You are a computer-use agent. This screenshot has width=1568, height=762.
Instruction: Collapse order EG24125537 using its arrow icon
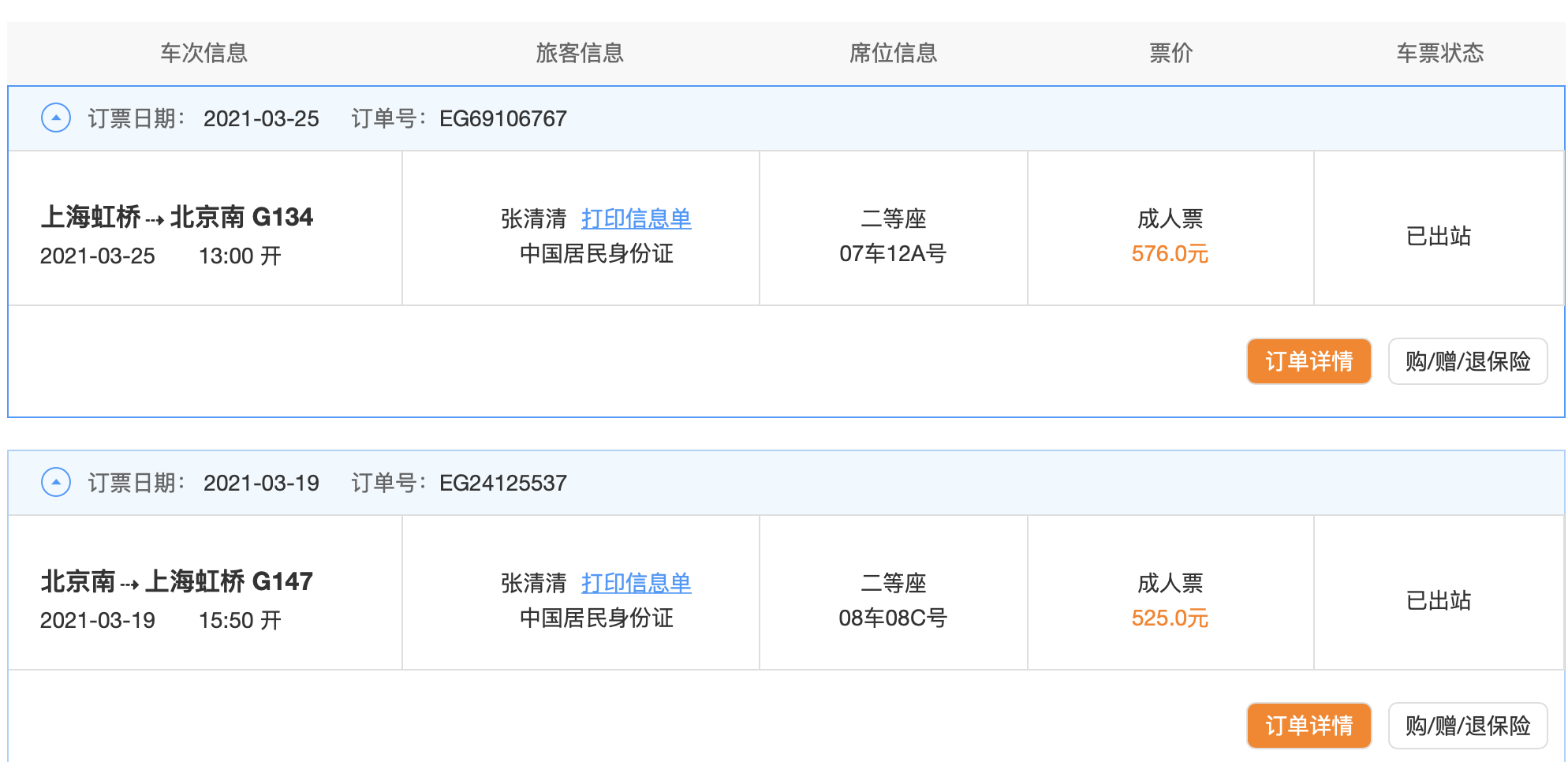click(56, 482)
